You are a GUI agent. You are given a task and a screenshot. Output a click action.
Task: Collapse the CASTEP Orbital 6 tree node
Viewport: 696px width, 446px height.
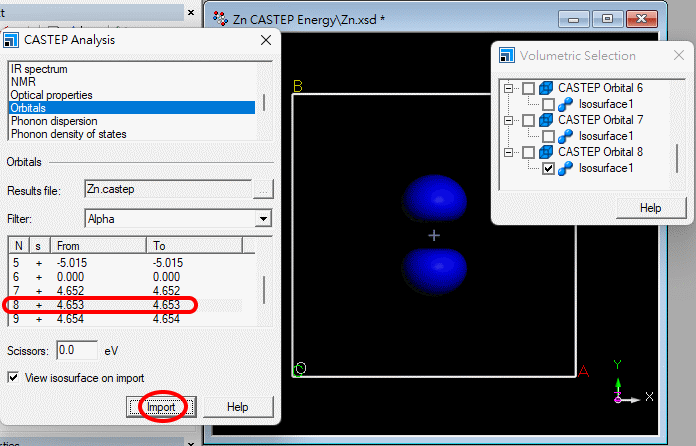coord(510,88)
